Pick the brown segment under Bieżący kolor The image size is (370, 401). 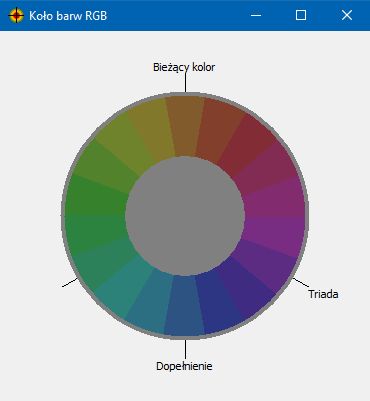pos(185,126)
